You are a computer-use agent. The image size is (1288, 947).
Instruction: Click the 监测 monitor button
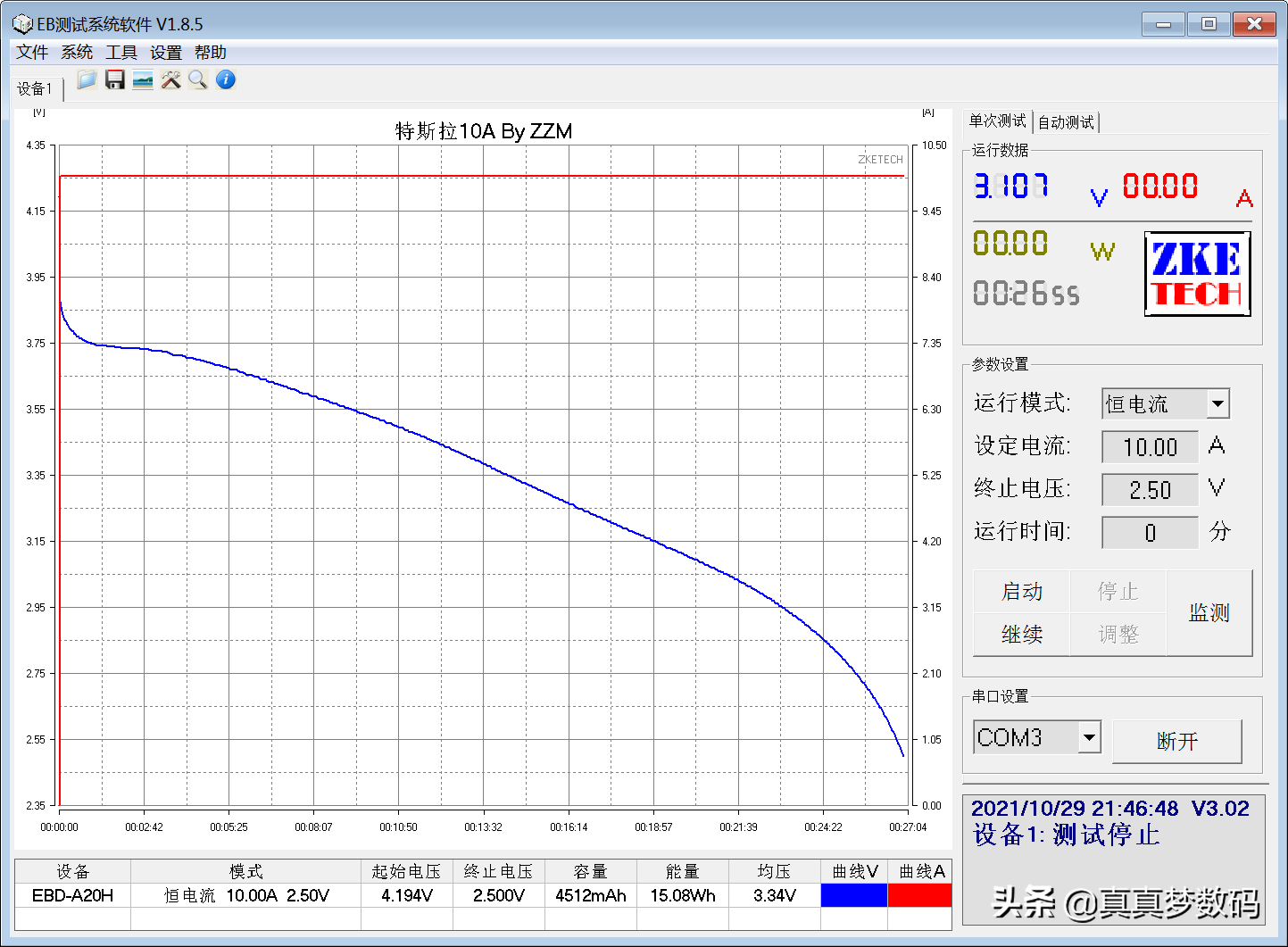1209,613
